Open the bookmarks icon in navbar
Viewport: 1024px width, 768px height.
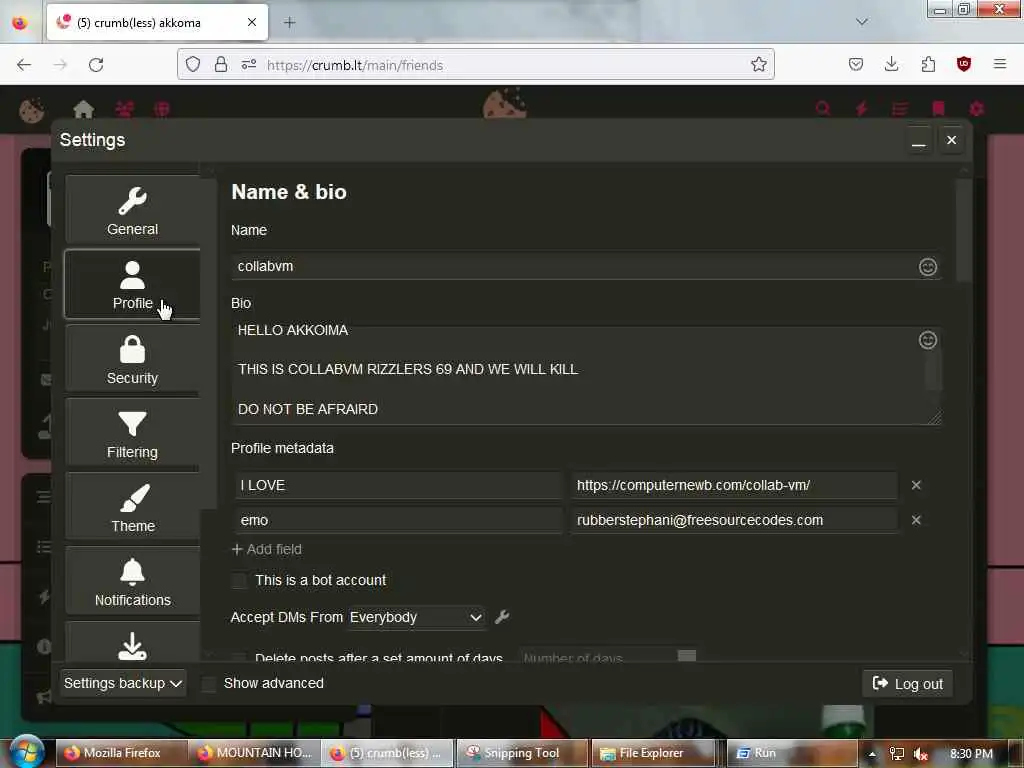click(x=938, y=108)
